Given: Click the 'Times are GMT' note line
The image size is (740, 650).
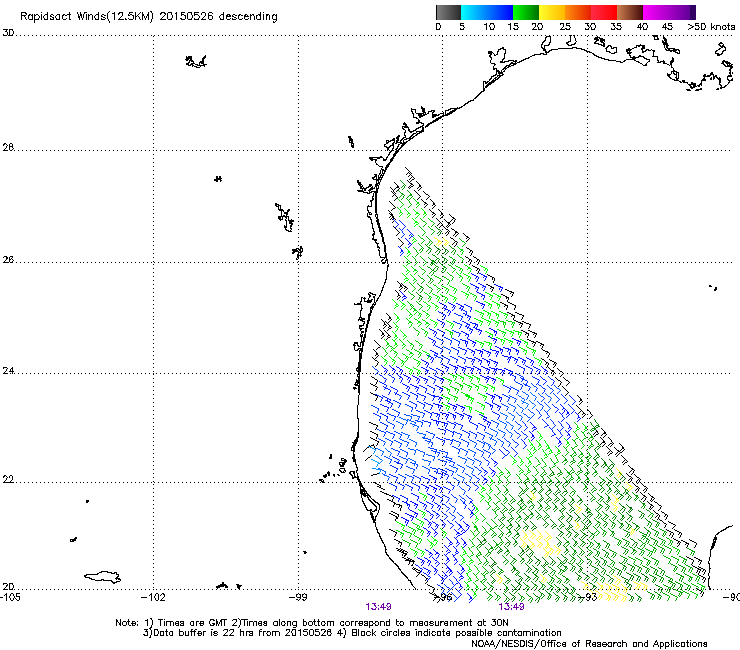Looking at the screenshot, I should (312, 623).
